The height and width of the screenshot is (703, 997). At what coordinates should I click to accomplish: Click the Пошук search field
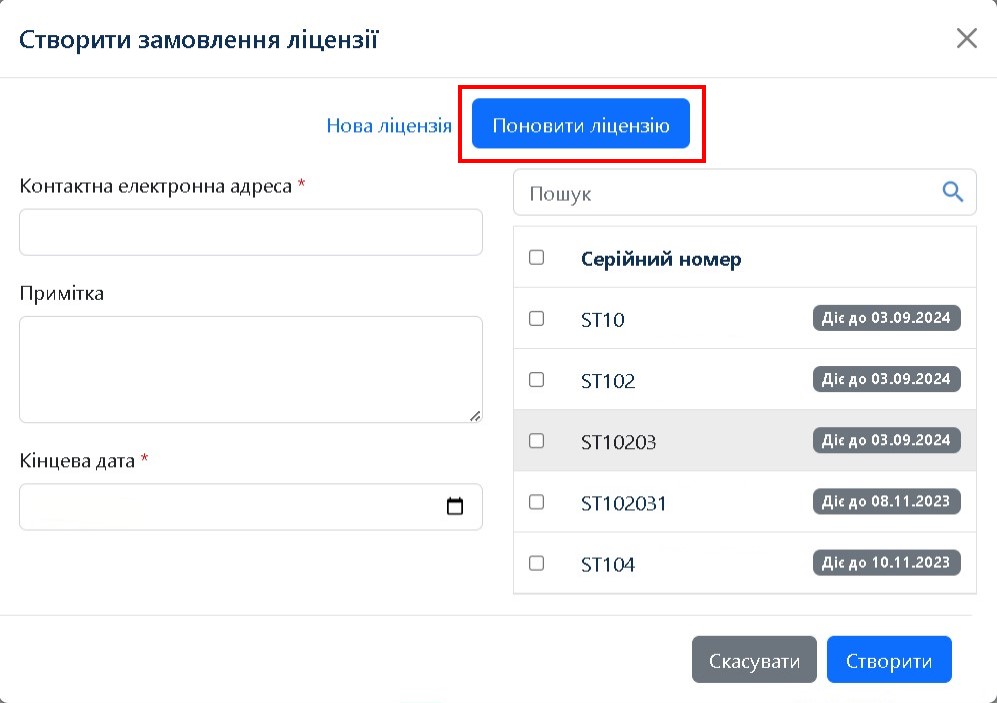point(730,193)
